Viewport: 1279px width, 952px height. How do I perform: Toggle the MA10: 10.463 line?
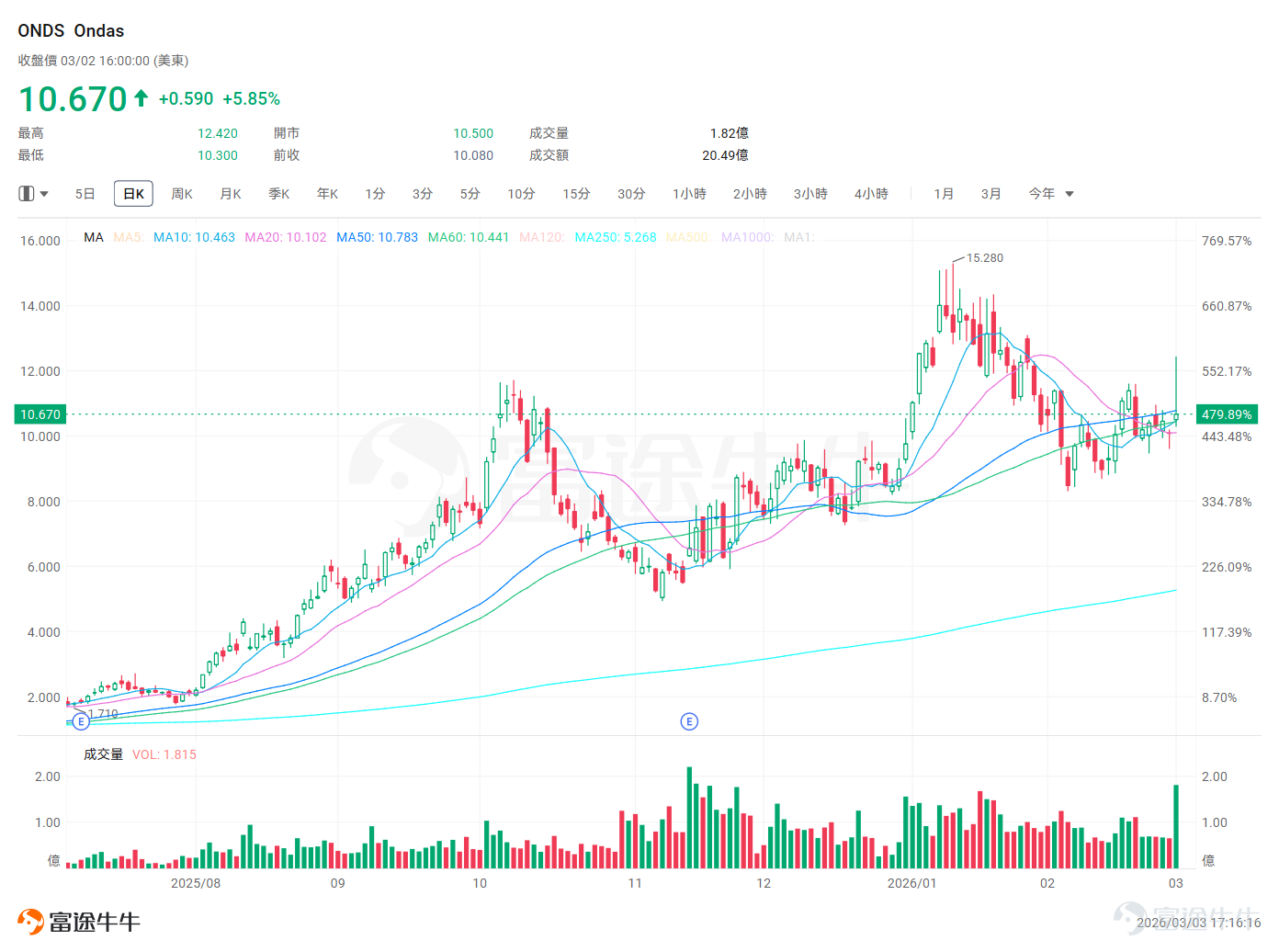194,237
